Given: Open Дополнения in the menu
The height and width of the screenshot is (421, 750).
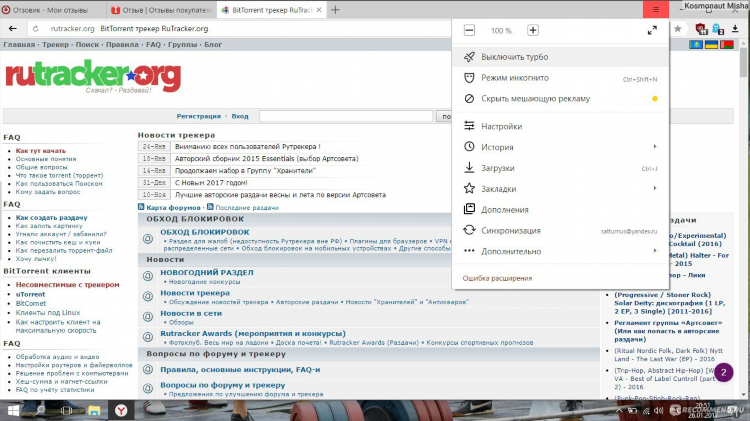Looking at the screenshot, I should (x=560, y=210).
